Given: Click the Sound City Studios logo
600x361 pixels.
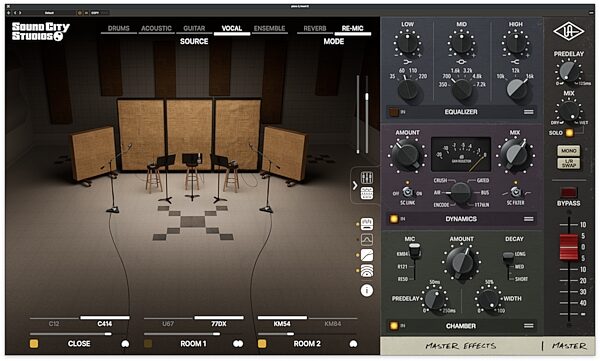Looking at the screenshot, I should tap(41, 31).
